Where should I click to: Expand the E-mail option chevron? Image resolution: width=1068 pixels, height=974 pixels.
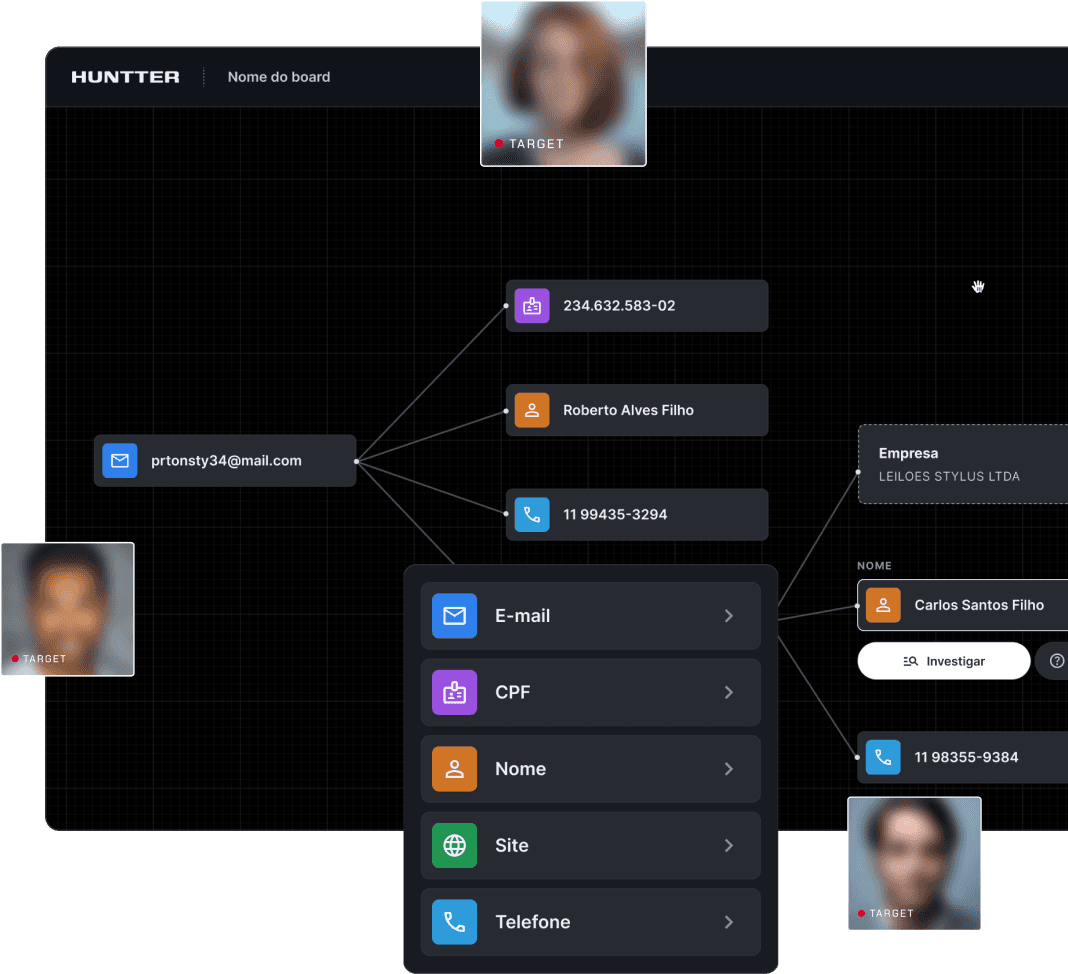click(729, 616)
